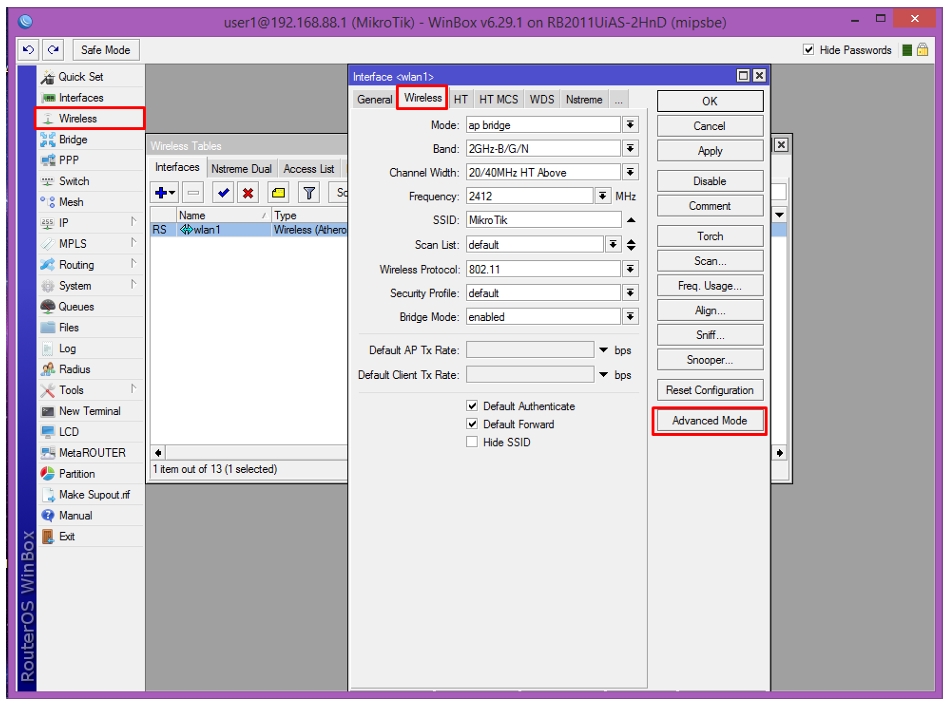The width and height of the screenshot is (950, 705).
Task: Click the blue checkmark enable icon
Action: click(x=224, y=193)
